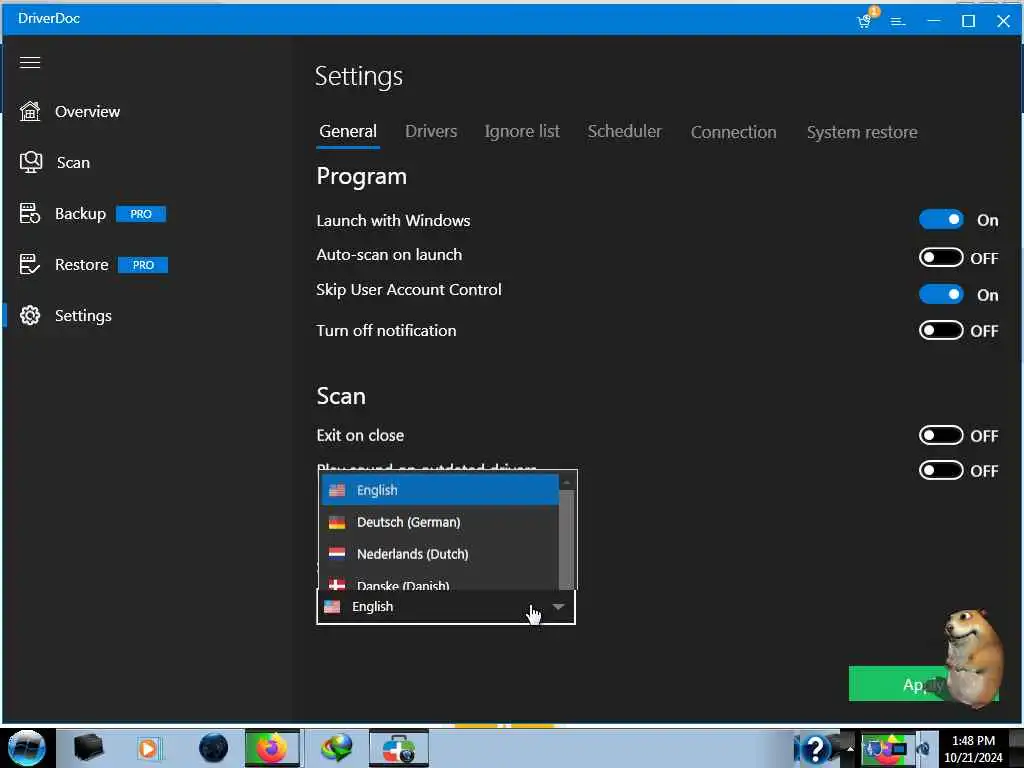
Task: Open the taskbar clock showing 1:48 PM
Action: coord(972,748)
